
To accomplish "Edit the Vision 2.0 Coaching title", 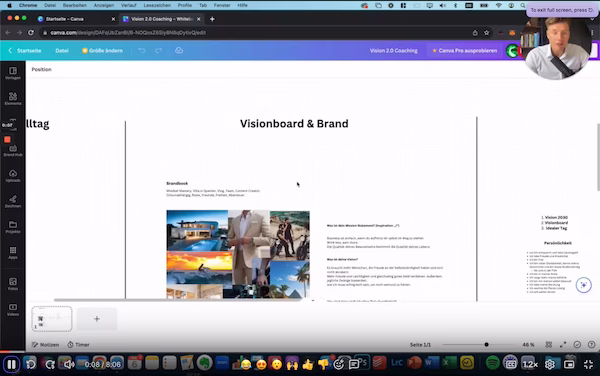I will [393, 50].
